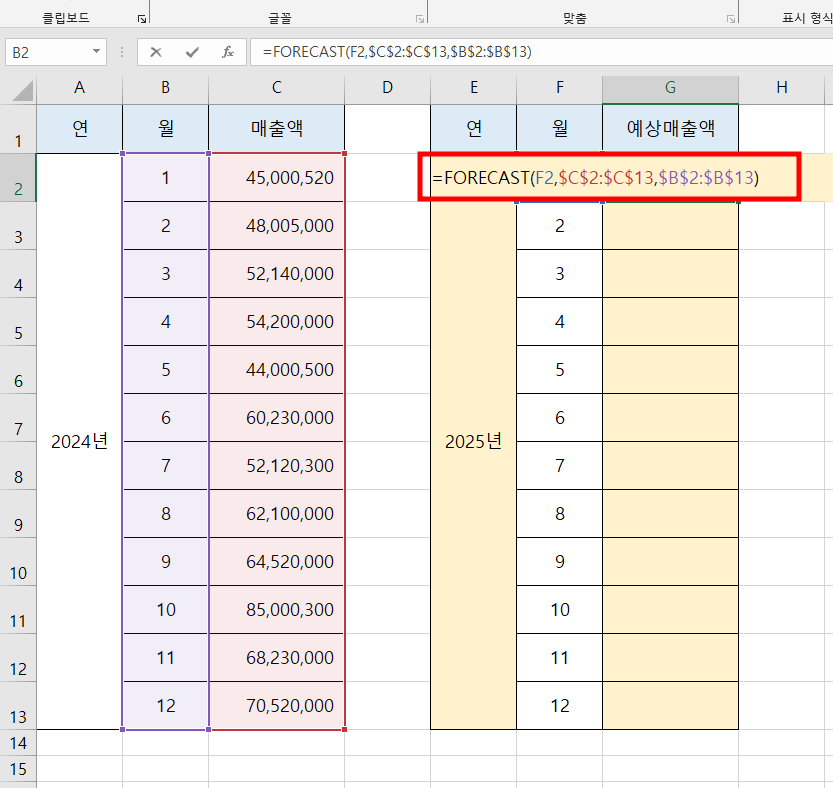Open the Insert Function fx icon

pyautogui.click(x=228, y=52)
